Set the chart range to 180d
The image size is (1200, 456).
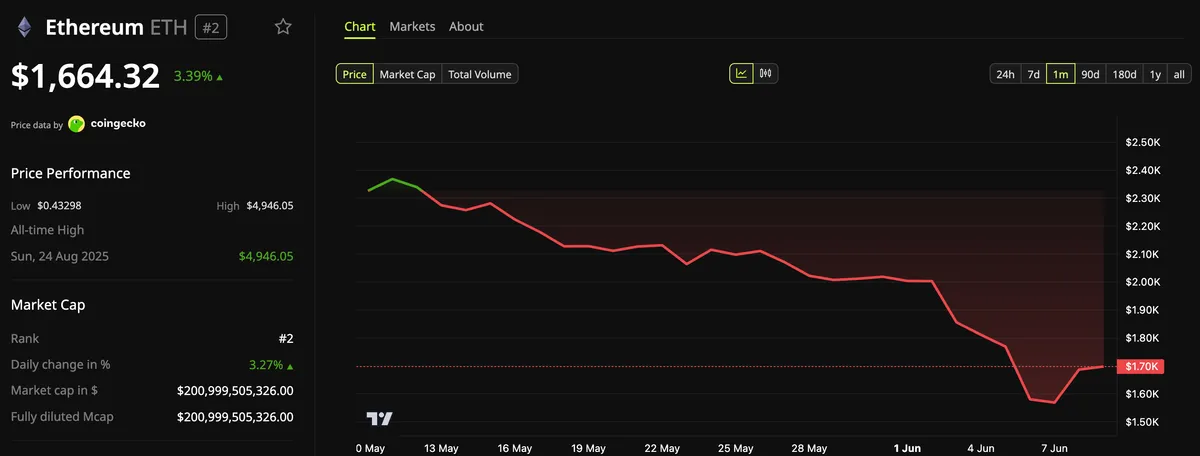[x=1124, y=74]
